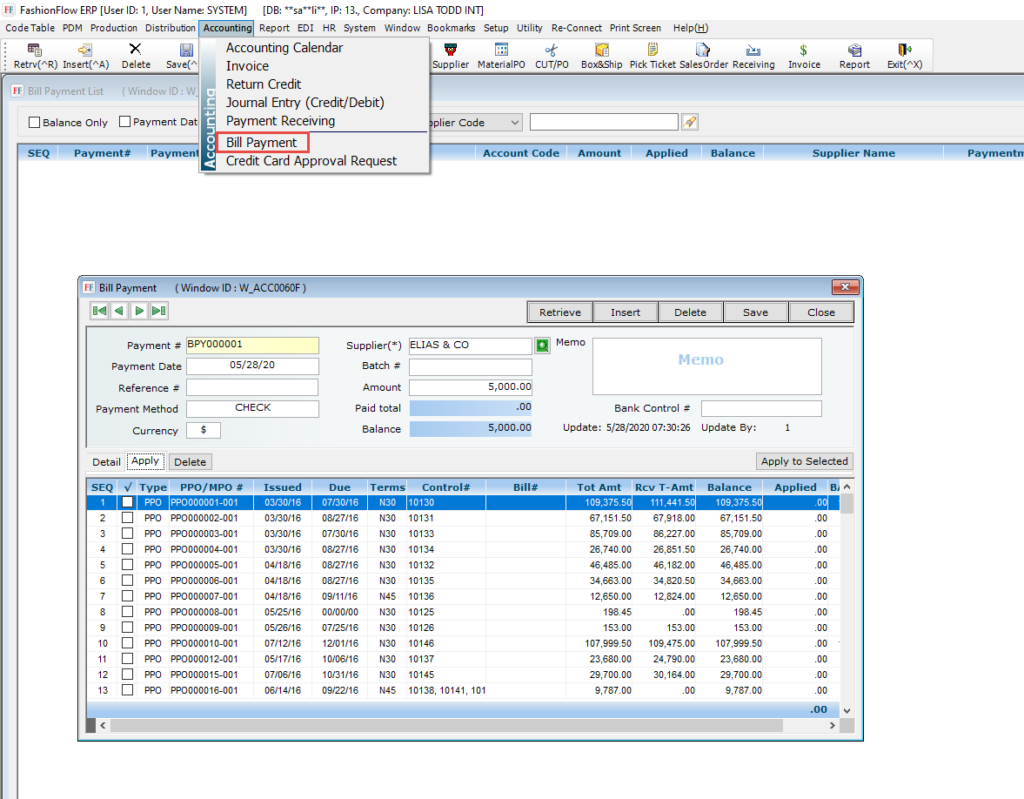
Task: Select Bill Payment from Accounting menu
Action: click(261, 143)
